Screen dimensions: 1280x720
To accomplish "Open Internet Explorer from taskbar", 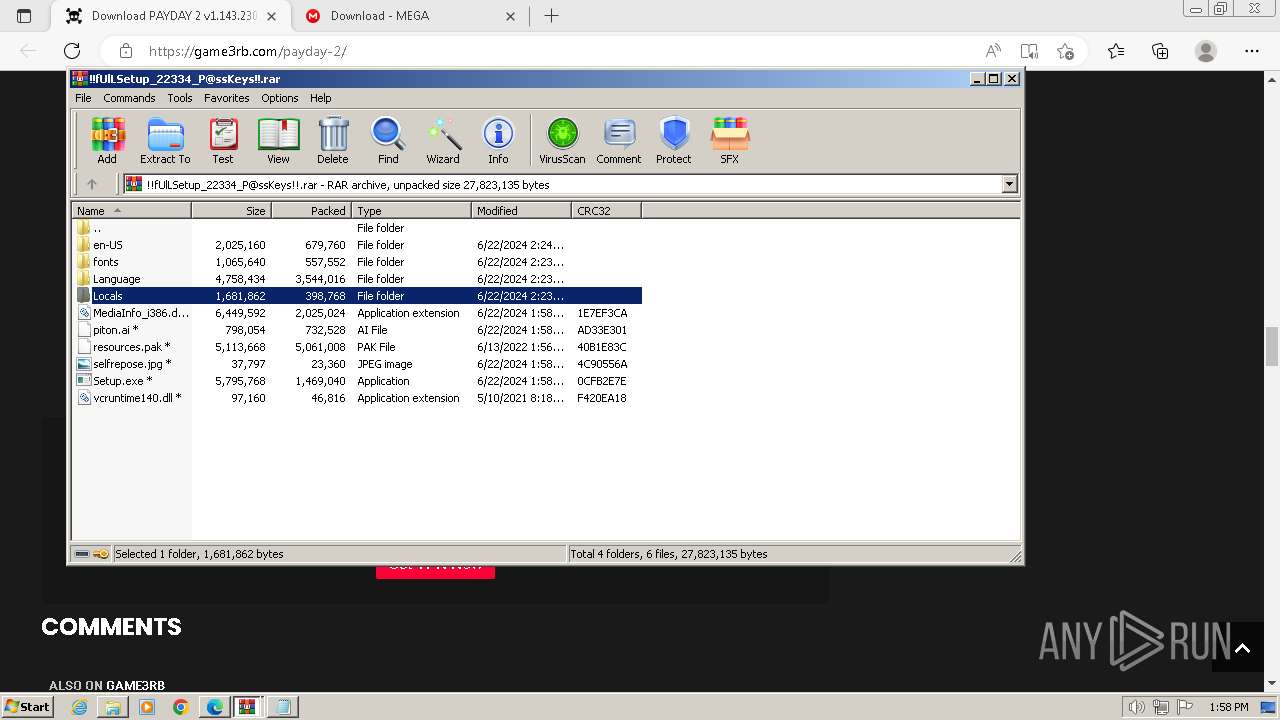I will pyautogui.click(x=80, y=707).
